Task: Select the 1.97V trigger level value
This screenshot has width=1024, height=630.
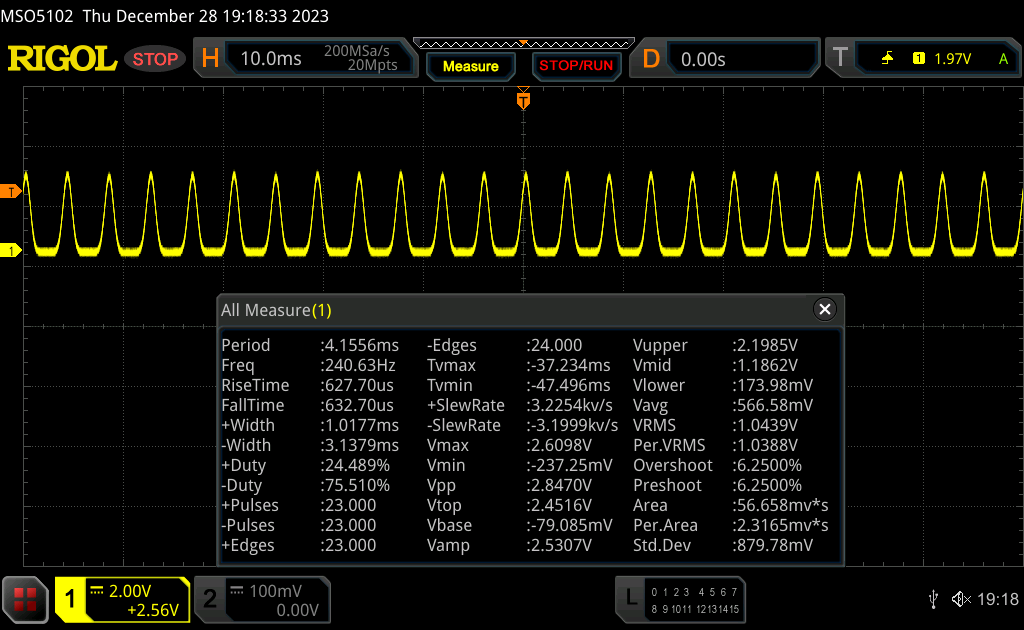Action: coord(952,59)
